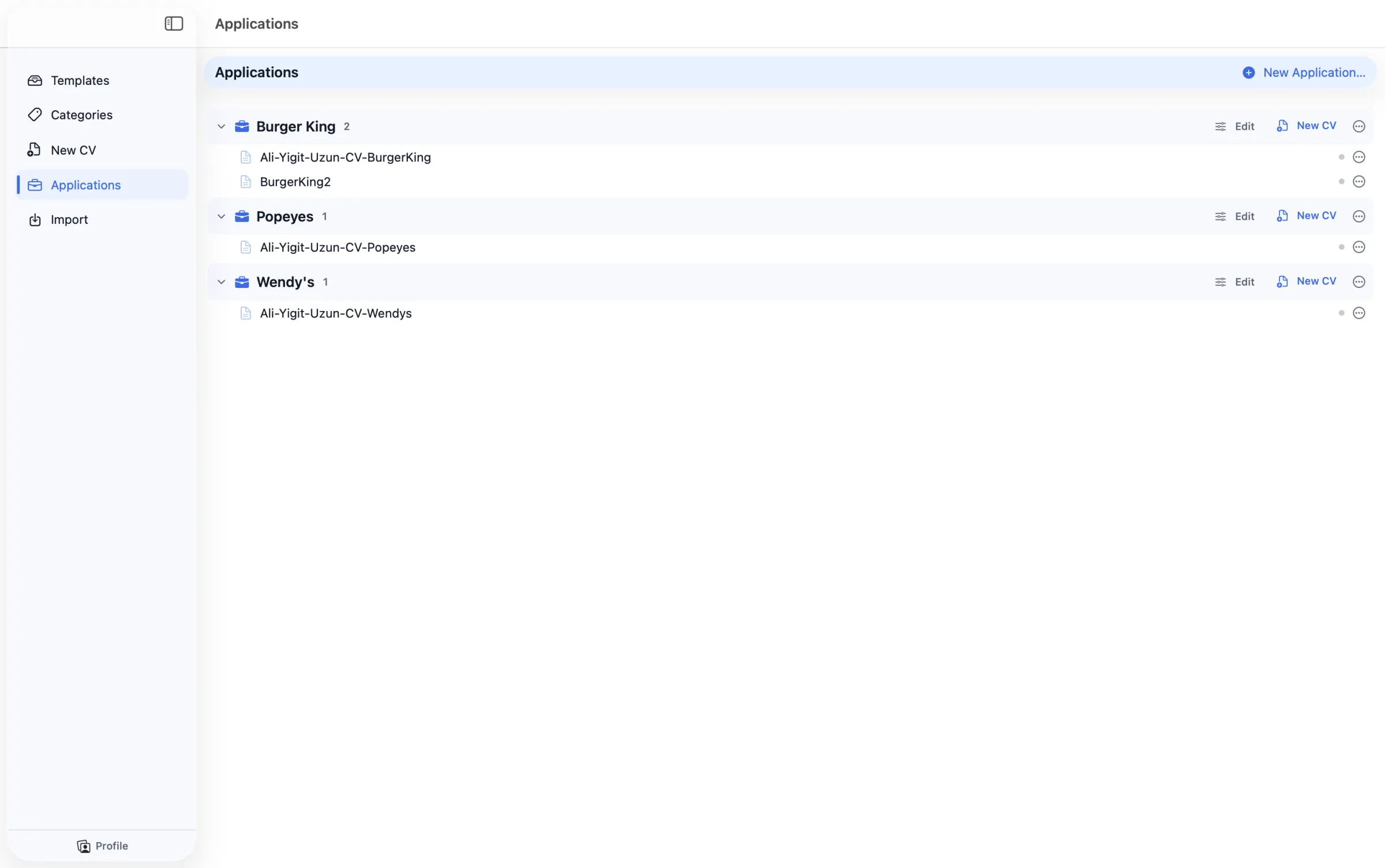Collapse the Burger King group
The image size is (1385, 868).
point(221,126)
